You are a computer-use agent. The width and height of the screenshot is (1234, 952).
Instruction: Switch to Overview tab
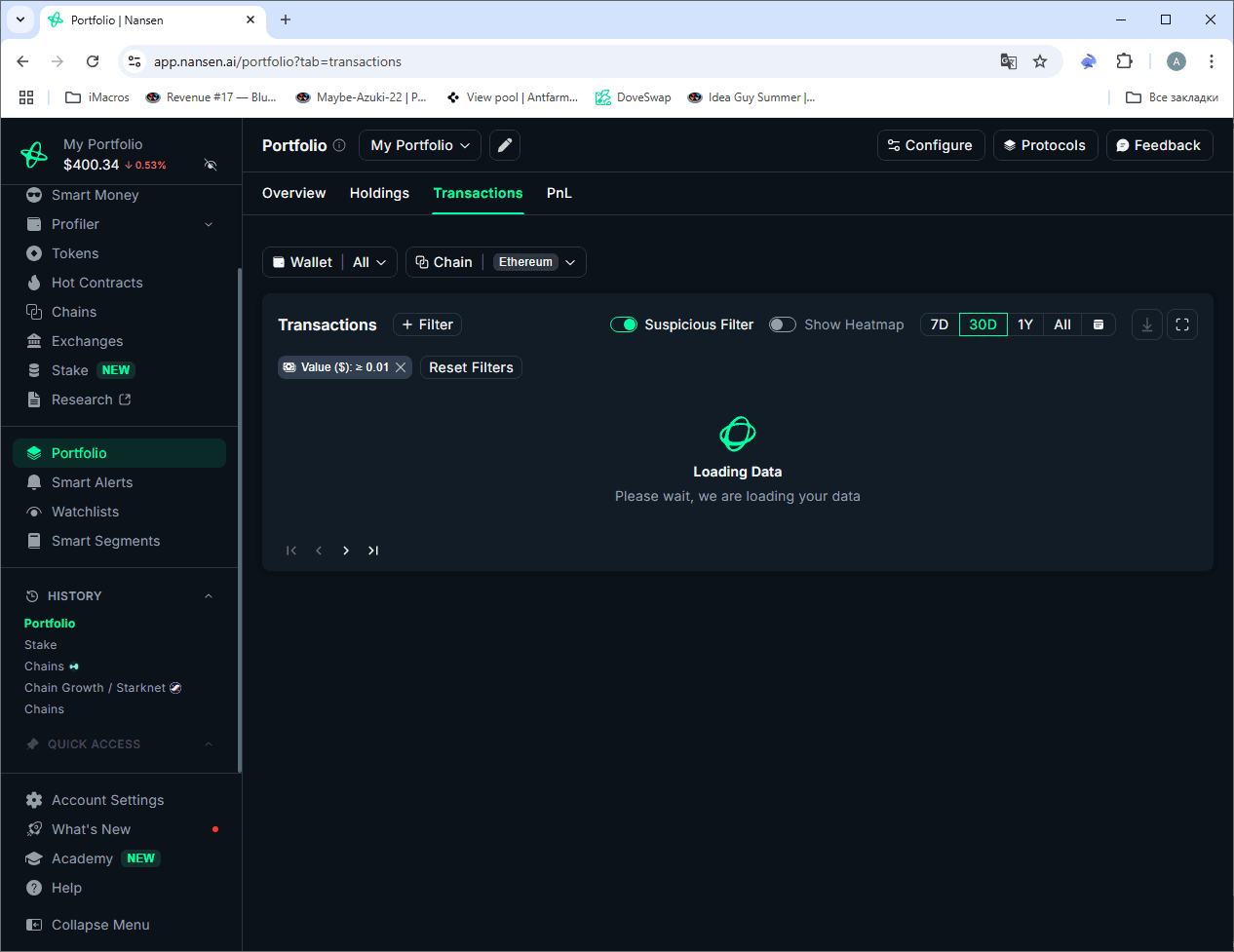(x=294, y=193)
